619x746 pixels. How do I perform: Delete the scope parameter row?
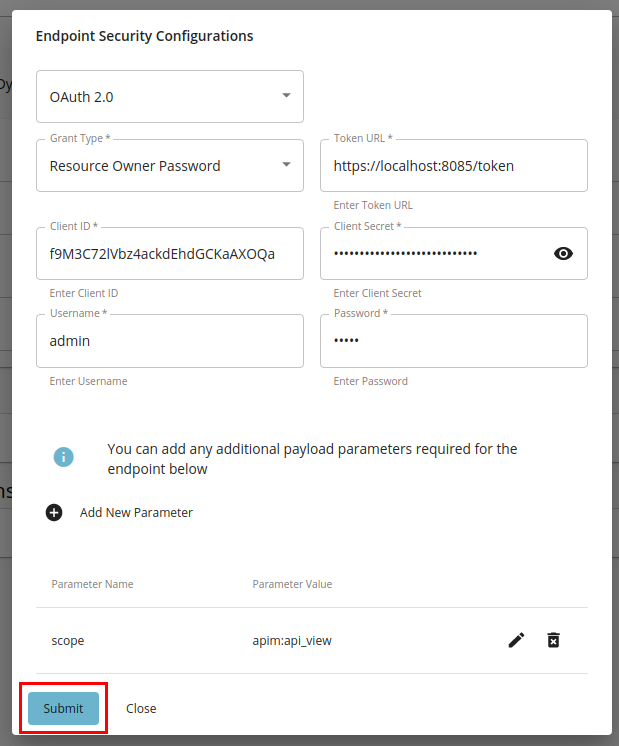pos(553,640)
